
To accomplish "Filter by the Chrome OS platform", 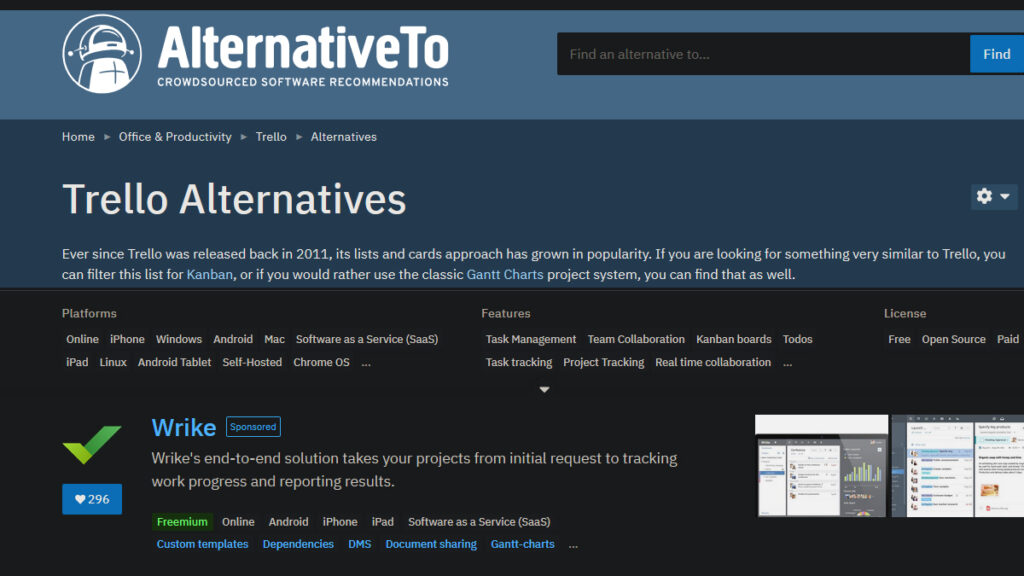I will point(321,362).
